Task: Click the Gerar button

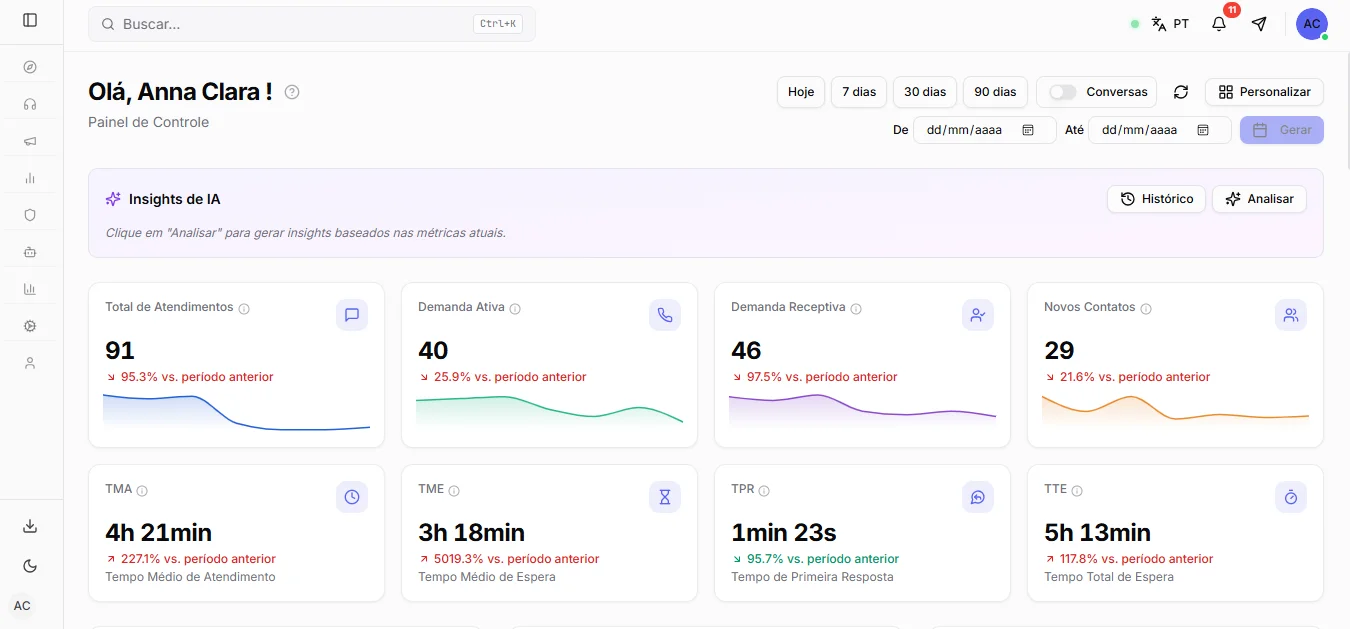Action: click(x=1282, y=130)
